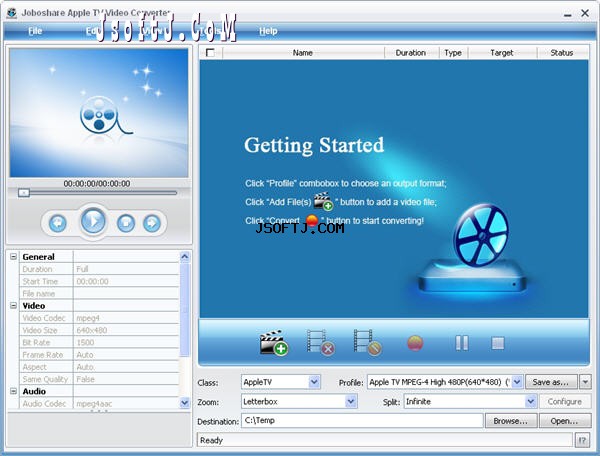Select the Start Time value 00:00:00
This screenshot has width=600, height=456.
(126, 281)
